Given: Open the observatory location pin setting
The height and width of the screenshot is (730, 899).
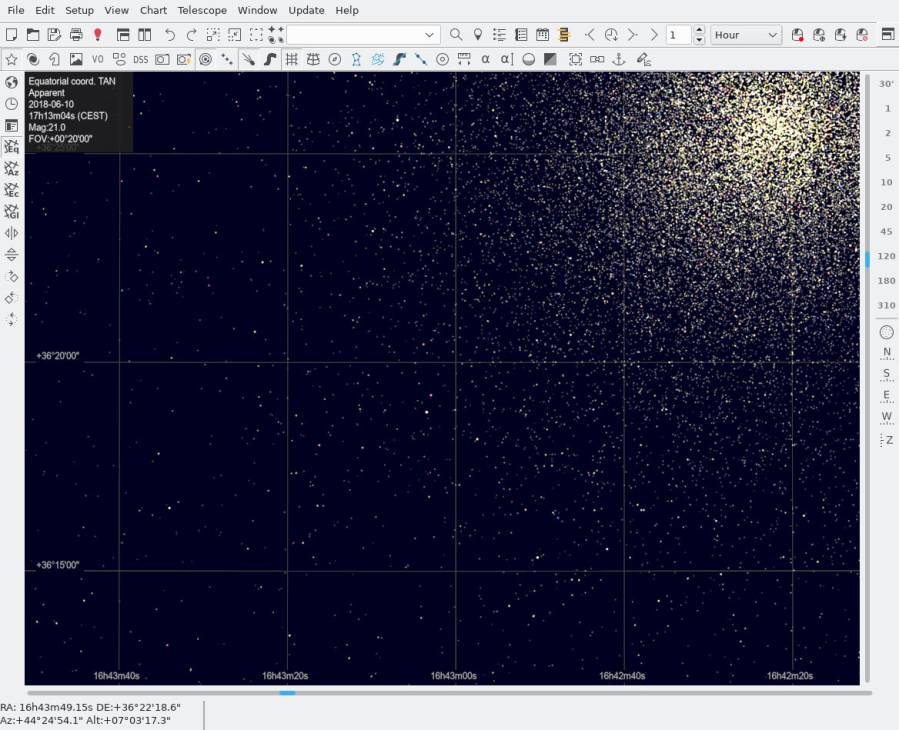Looking at the screenshot, I should pyautogui.click(x=478, y=35).
